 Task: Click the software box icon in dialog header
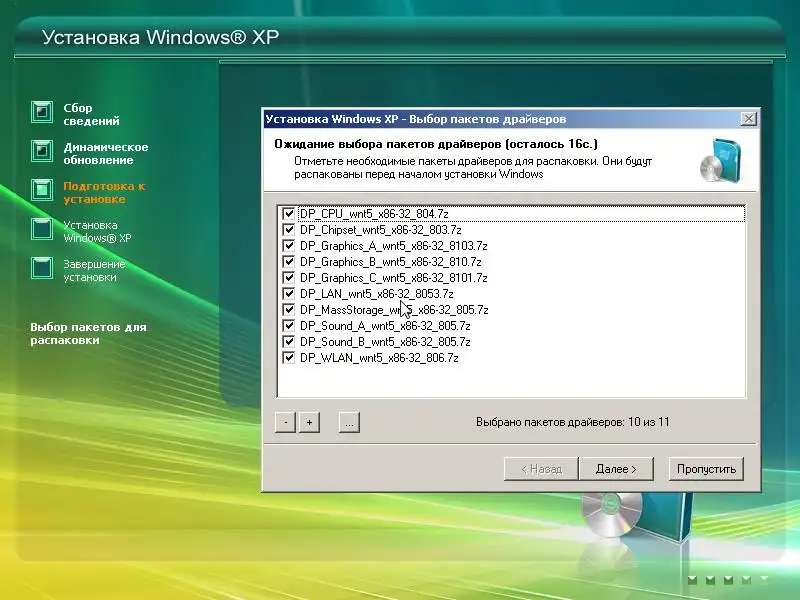tap(720, 160)
